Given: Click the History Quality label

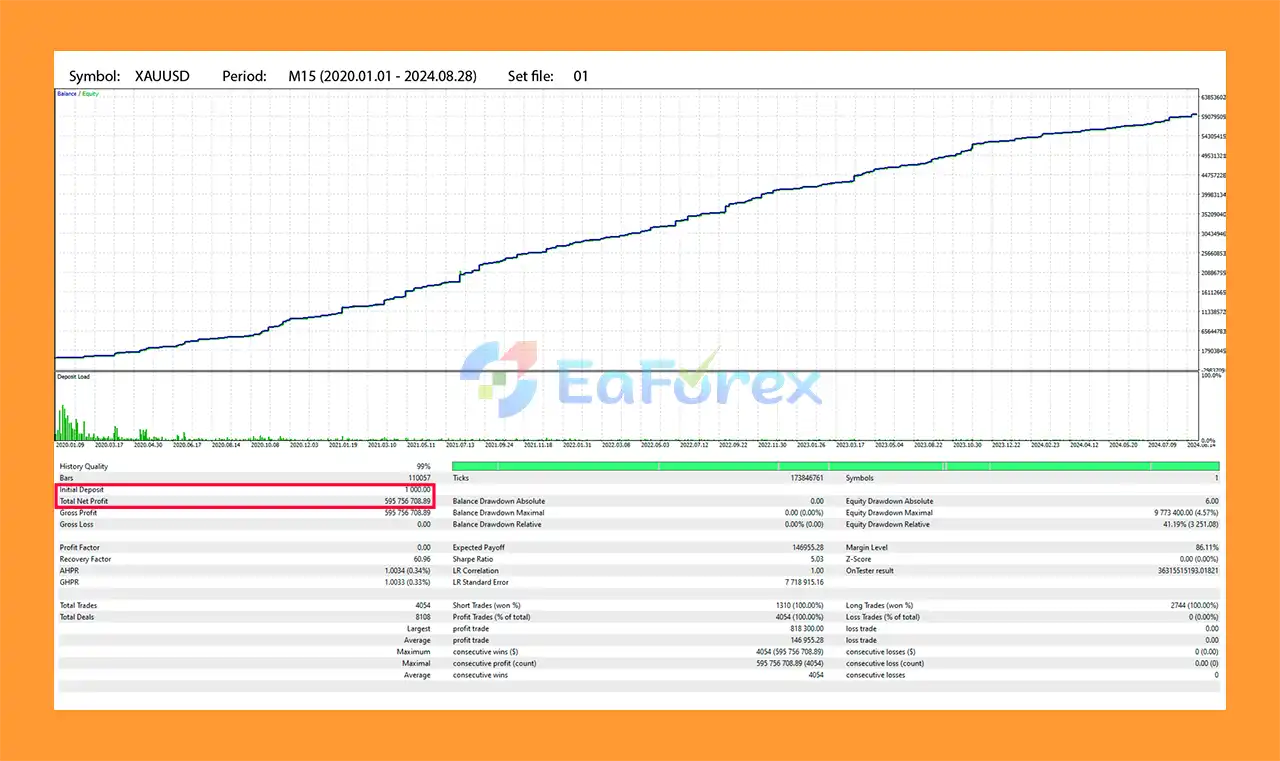Looking at the screenshot, I should pos(84,467).
